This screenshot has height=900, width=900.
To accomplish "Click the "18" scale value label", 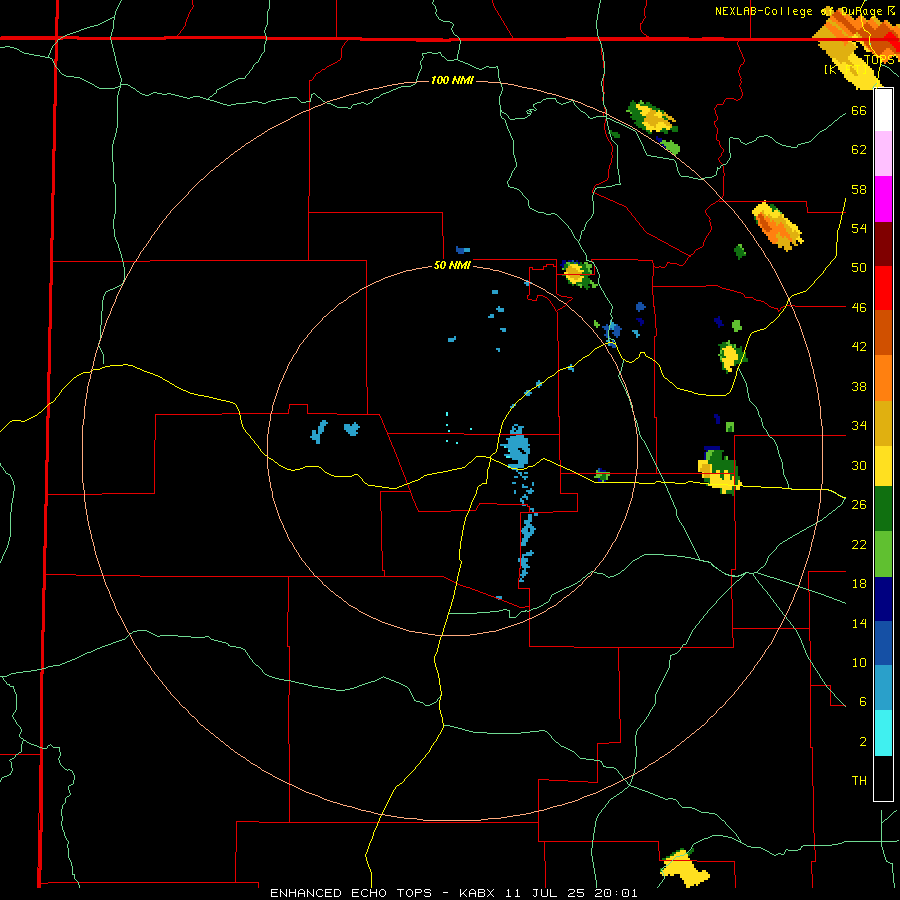I will coord(859,583).
